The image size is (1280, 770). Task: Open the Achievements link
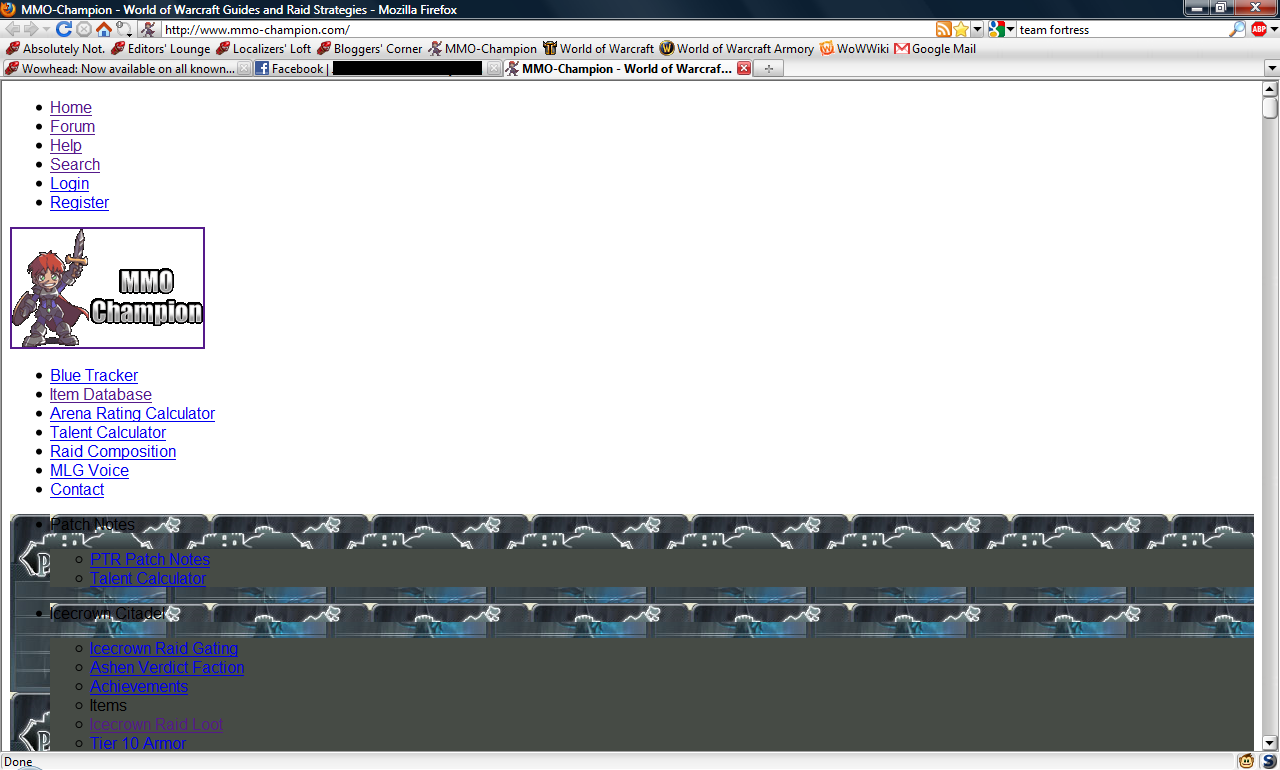click(x=139, y=687)
